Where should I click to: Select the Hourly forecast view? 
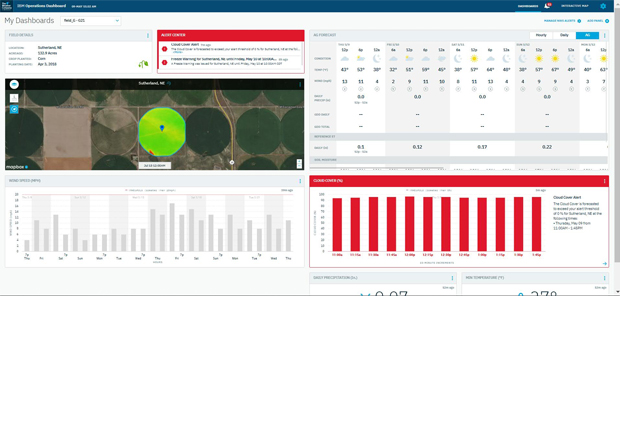pos(541,35)
